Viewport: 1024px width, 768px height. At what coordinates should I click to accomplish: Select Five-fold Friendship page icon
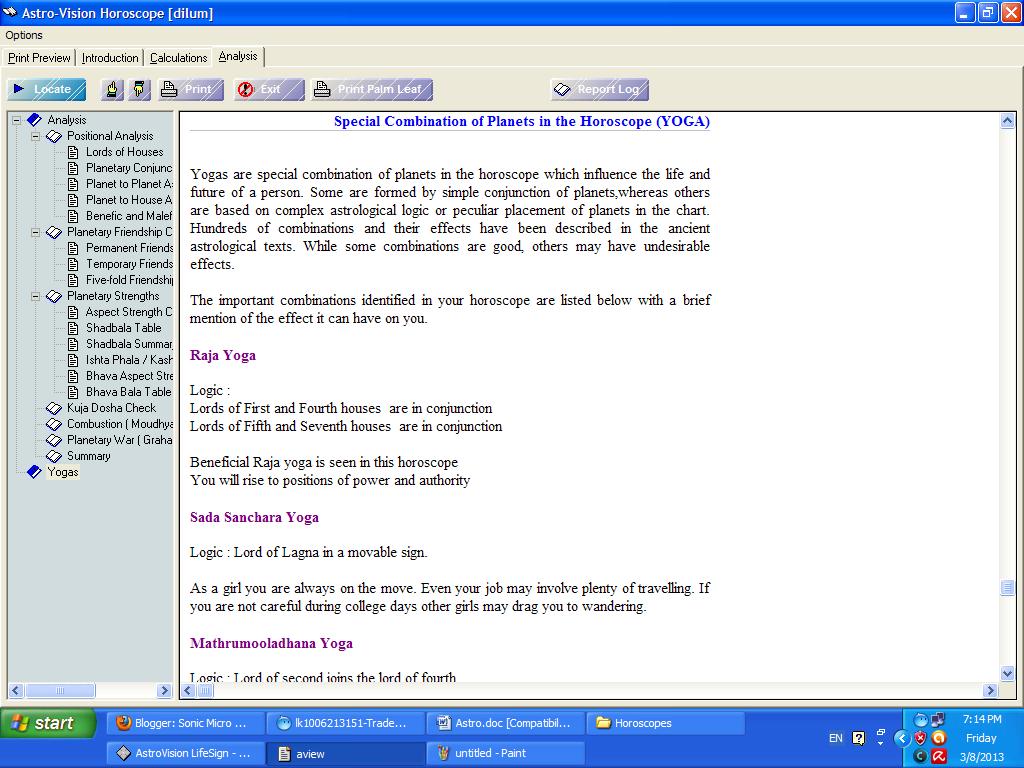pyautogui.click(x=73, y=280)
